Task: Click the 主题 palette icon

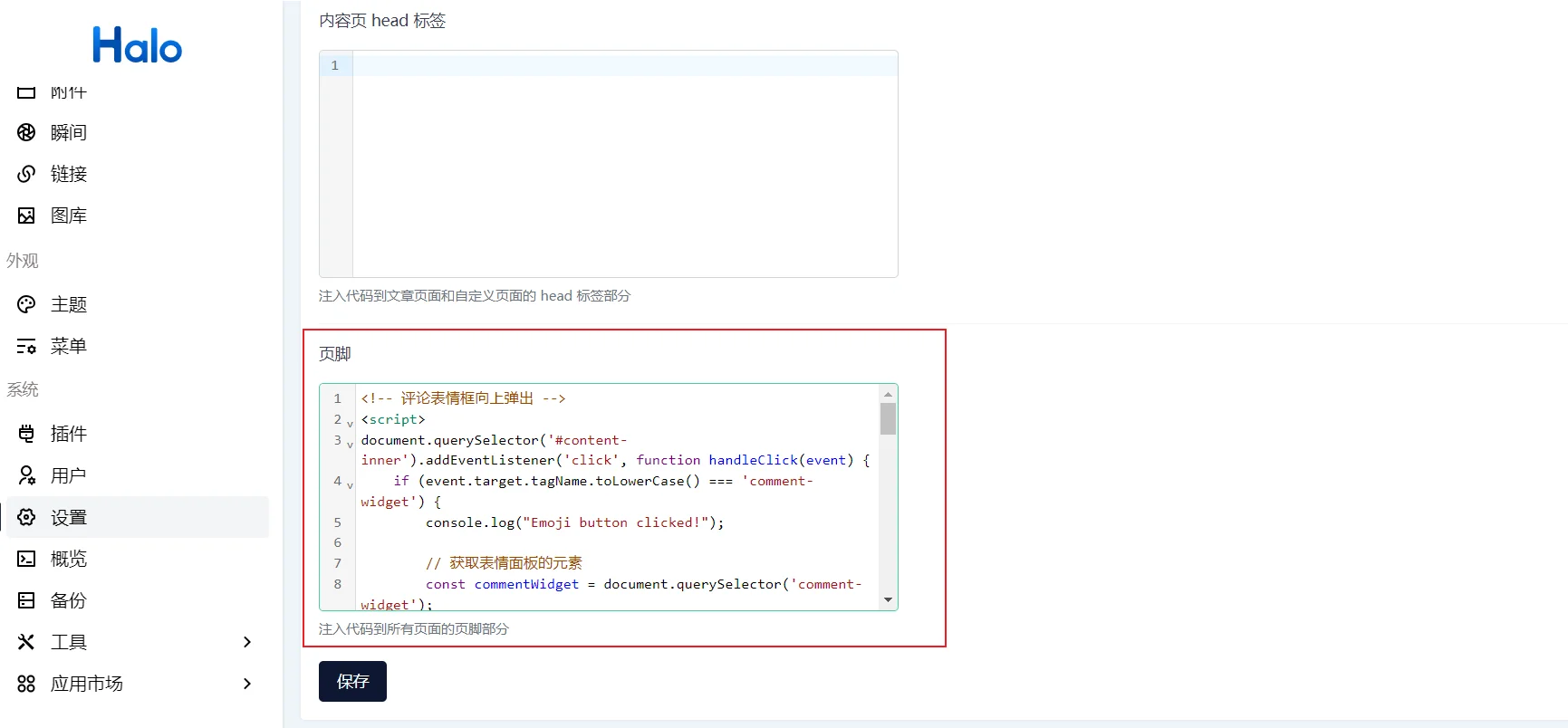Action: (26, 304)
